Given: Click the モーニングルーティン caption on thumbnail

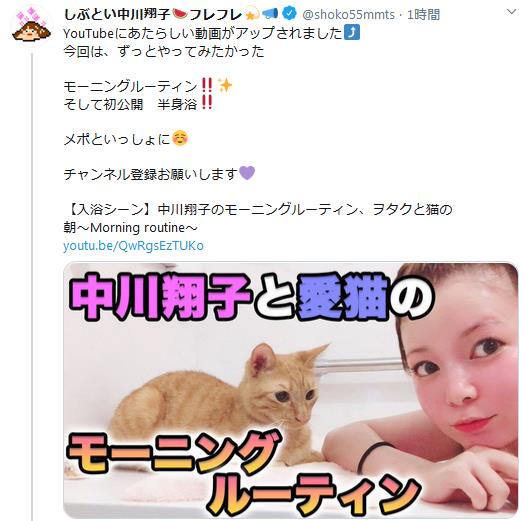Looking at the screenshot, I should pos(242,475).
